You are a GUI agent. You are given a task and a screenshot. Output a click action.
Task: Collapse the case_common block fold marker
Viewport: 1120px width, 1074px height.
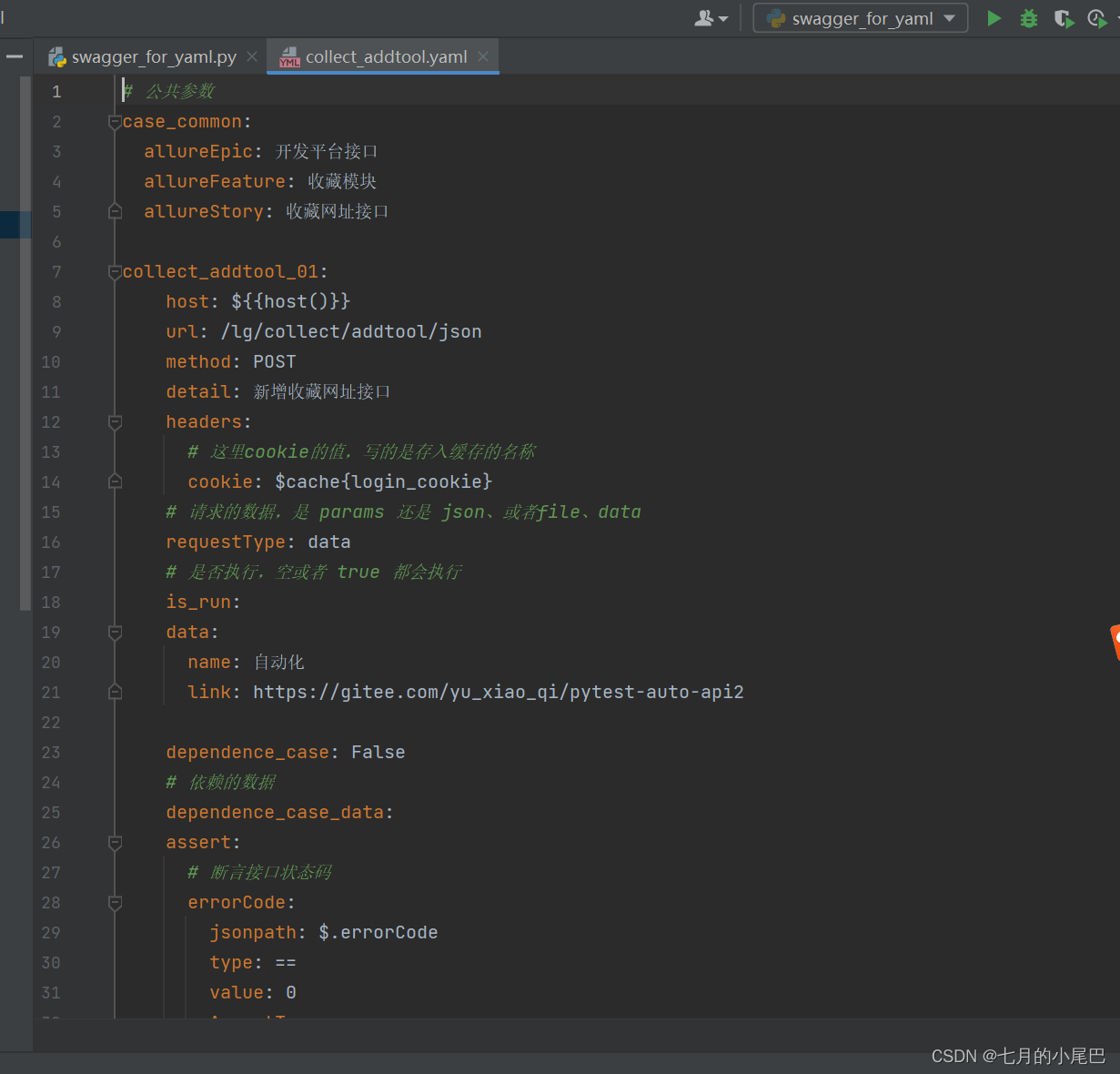pyautogui.click(x=115, y=122)
